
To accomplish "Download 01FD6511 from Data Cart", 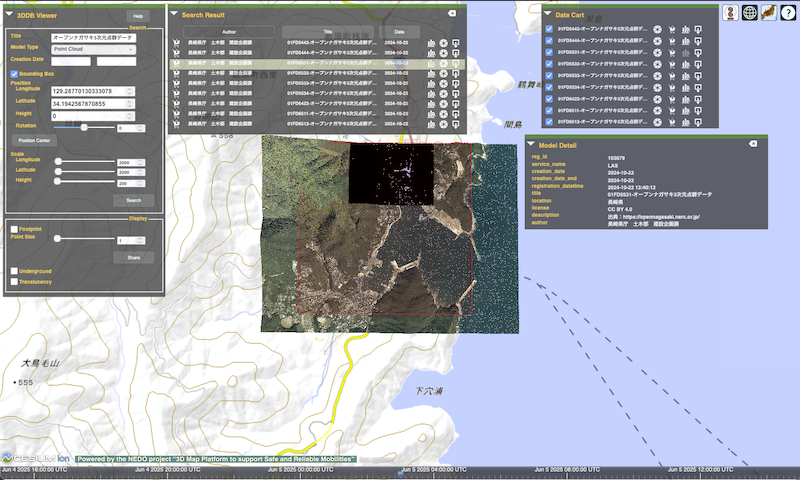I will (698, 111).
